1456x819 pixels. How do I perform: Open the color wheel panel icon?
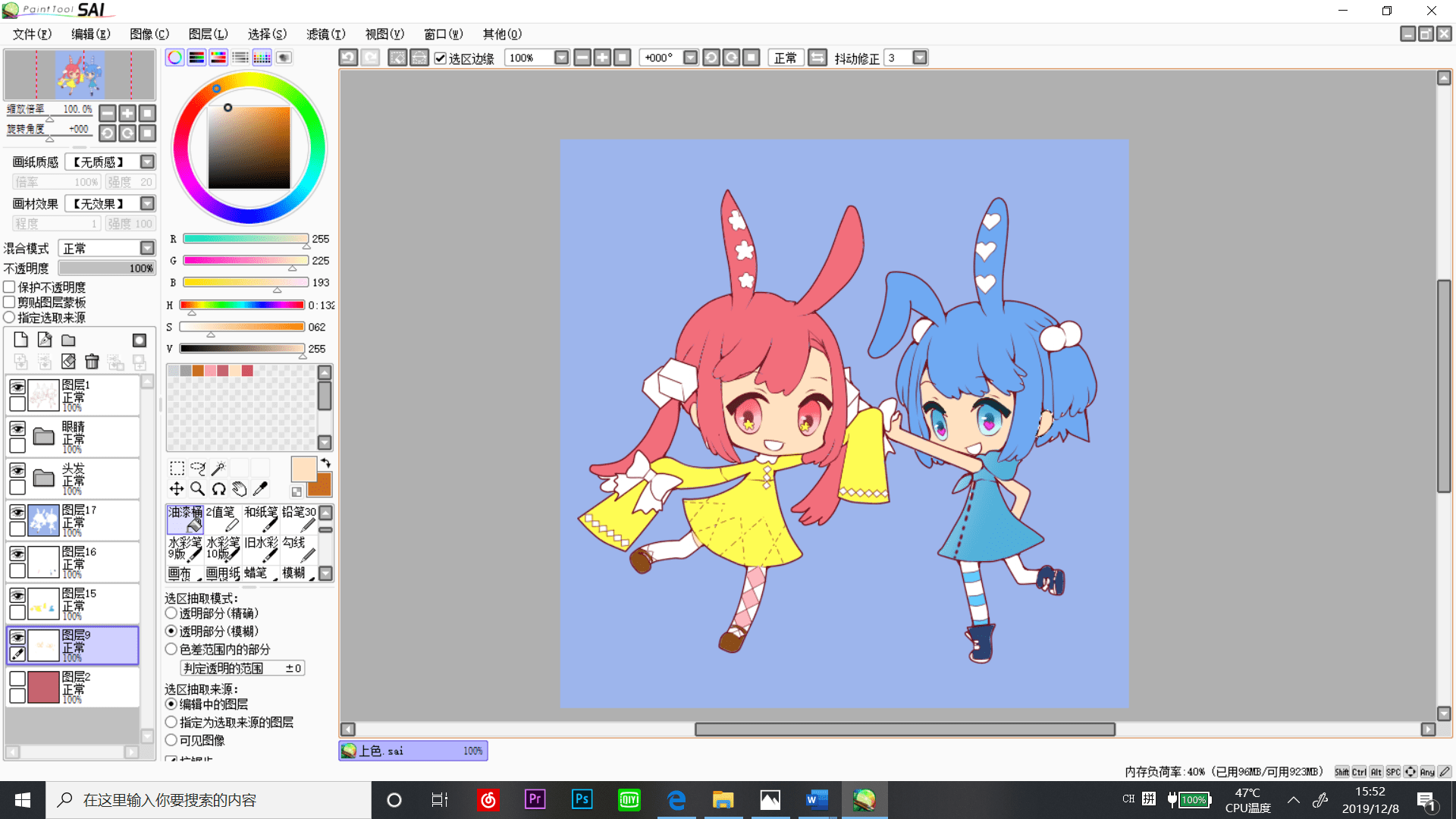175,58
